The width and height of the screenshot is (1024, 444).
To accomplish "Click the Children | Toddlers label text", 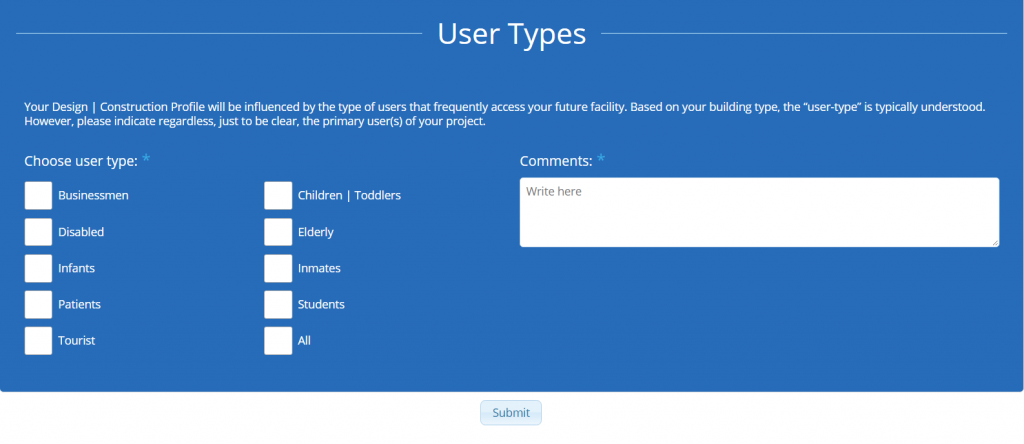I will tap(349, 196).
